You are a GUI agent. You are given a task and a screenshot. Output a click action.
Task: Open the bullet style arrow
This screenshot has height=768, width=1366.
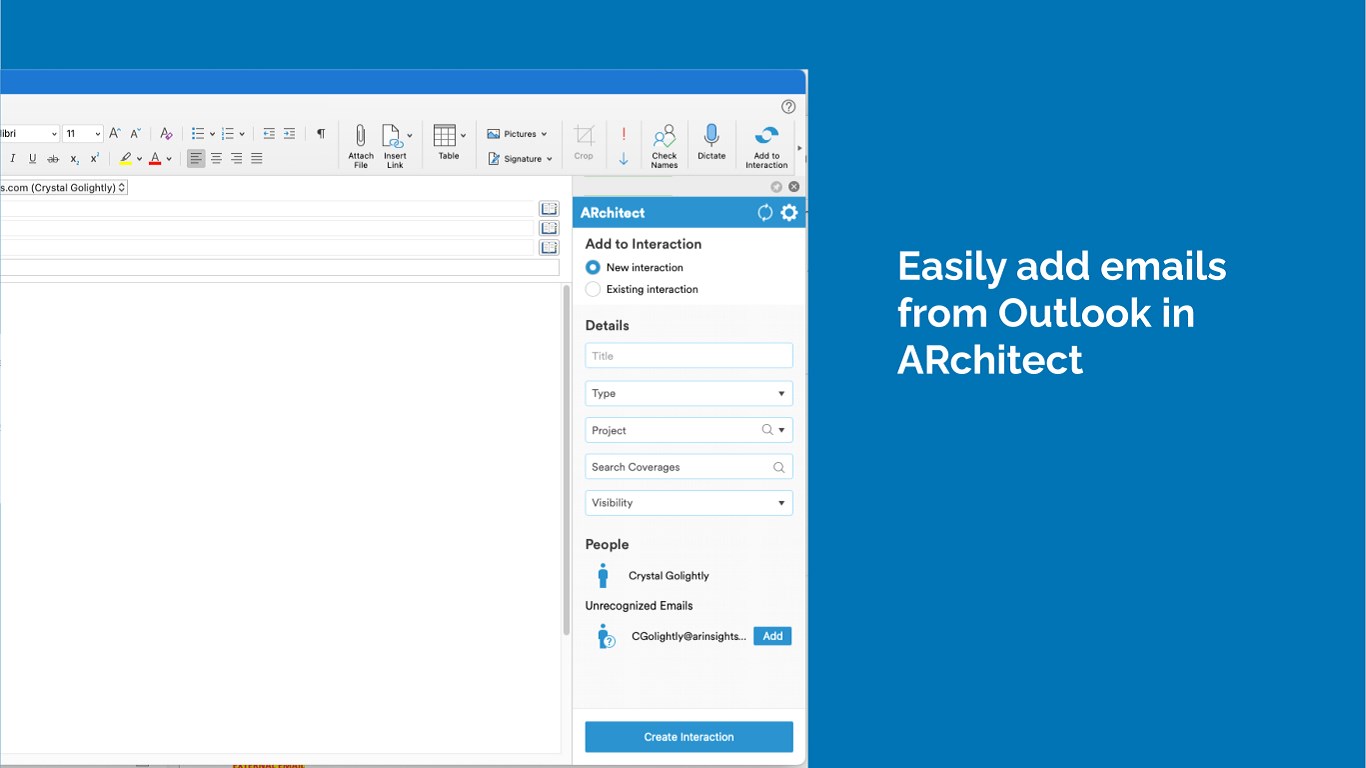[x=213, y=134]
